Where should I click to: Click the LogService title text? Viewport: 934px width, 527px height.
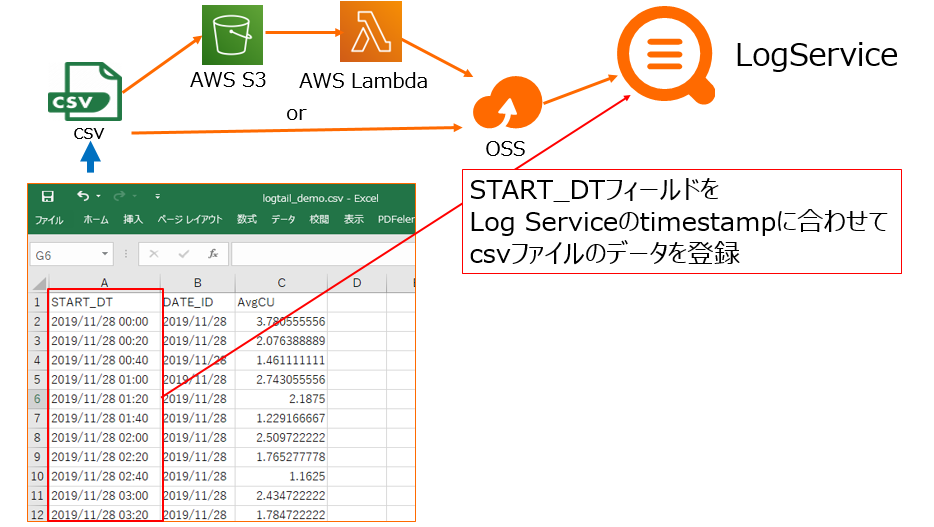(816, 55)
